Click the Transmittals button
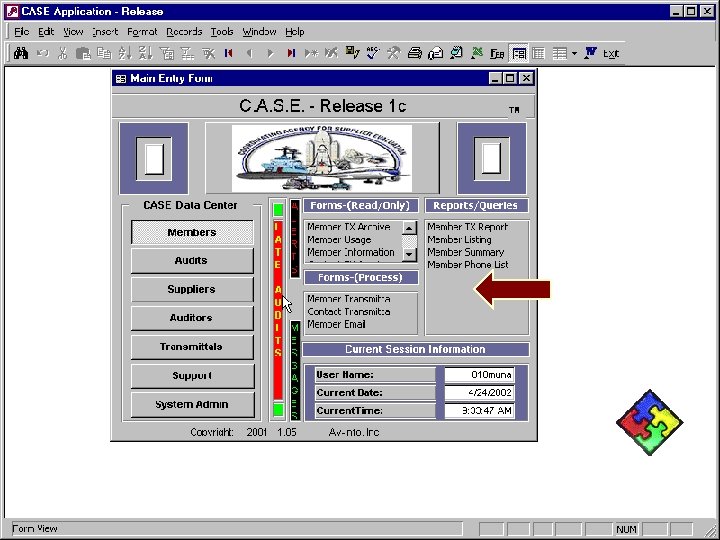Image resolution: width=720 pixels, height=540 pixels. coord(192,347)
